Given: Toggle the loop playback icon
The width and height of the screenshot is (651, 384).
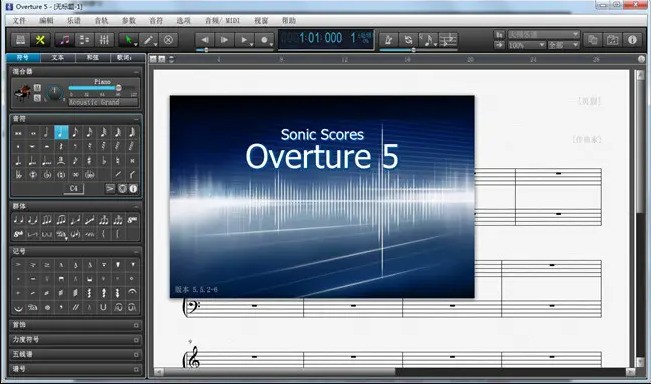Looking at the screenshot, I should pos(409,40).
